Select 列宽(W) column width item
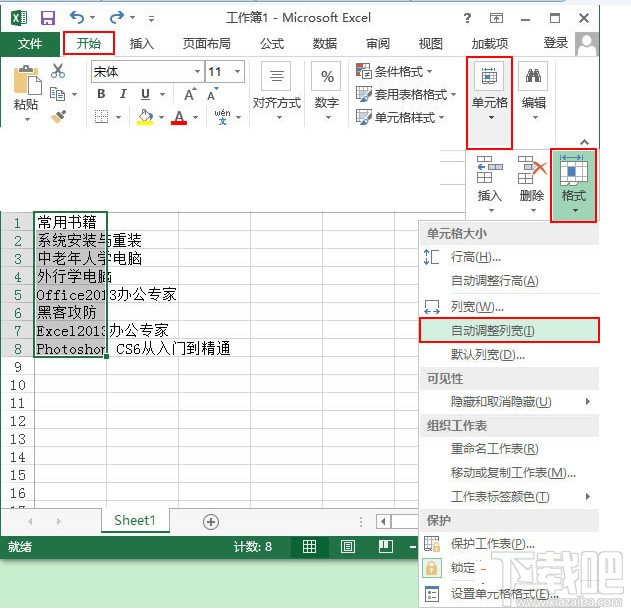This screenshot has width=631, height=612. click(509, 307)
